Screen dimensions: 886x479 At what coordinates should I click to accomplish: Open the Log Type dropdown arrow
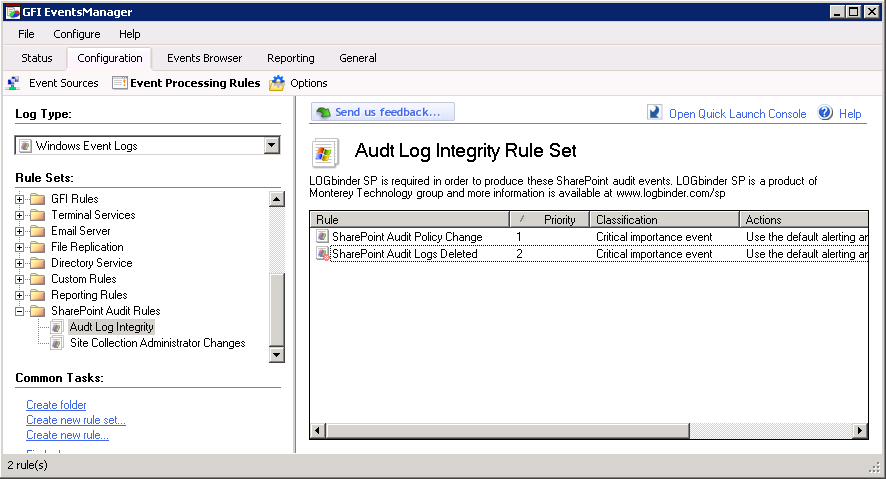click(272, 146)
